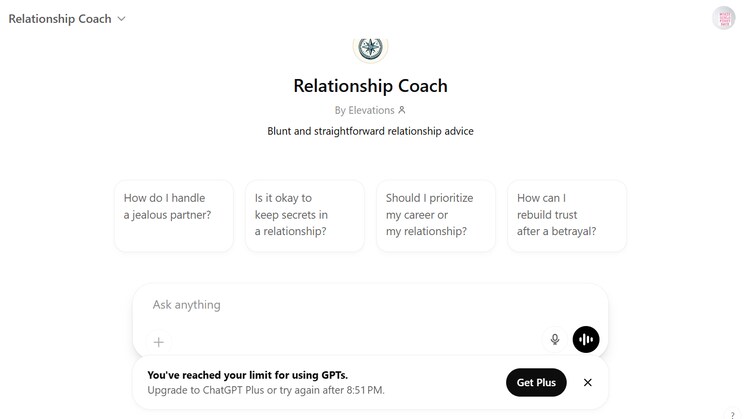The height and width of the screenshot is (419, 750).
Task: Choose the "keep secrets in a relationship" suggestion
Action: point(305,215)
